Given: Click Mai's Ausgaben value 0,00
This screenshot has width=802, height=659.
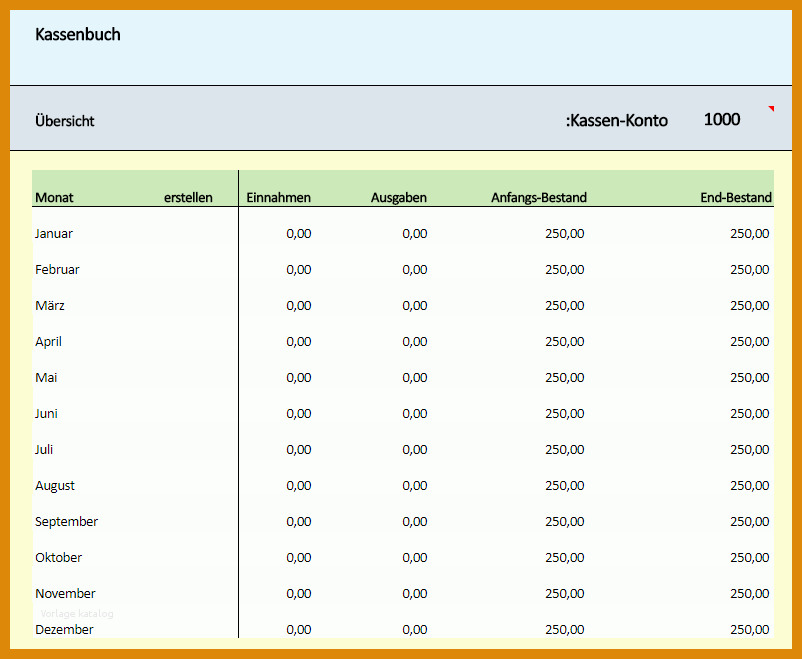Looking at the screenshot, I should 415,378.
